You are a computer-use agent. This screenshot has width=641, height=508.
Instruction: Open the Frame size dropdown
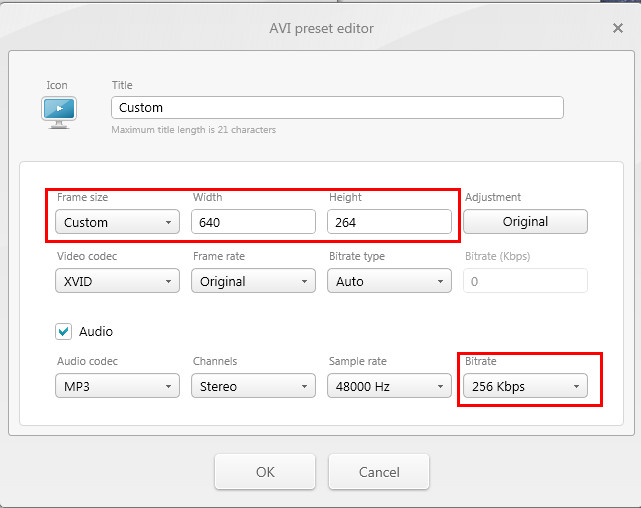coord(117,222)
